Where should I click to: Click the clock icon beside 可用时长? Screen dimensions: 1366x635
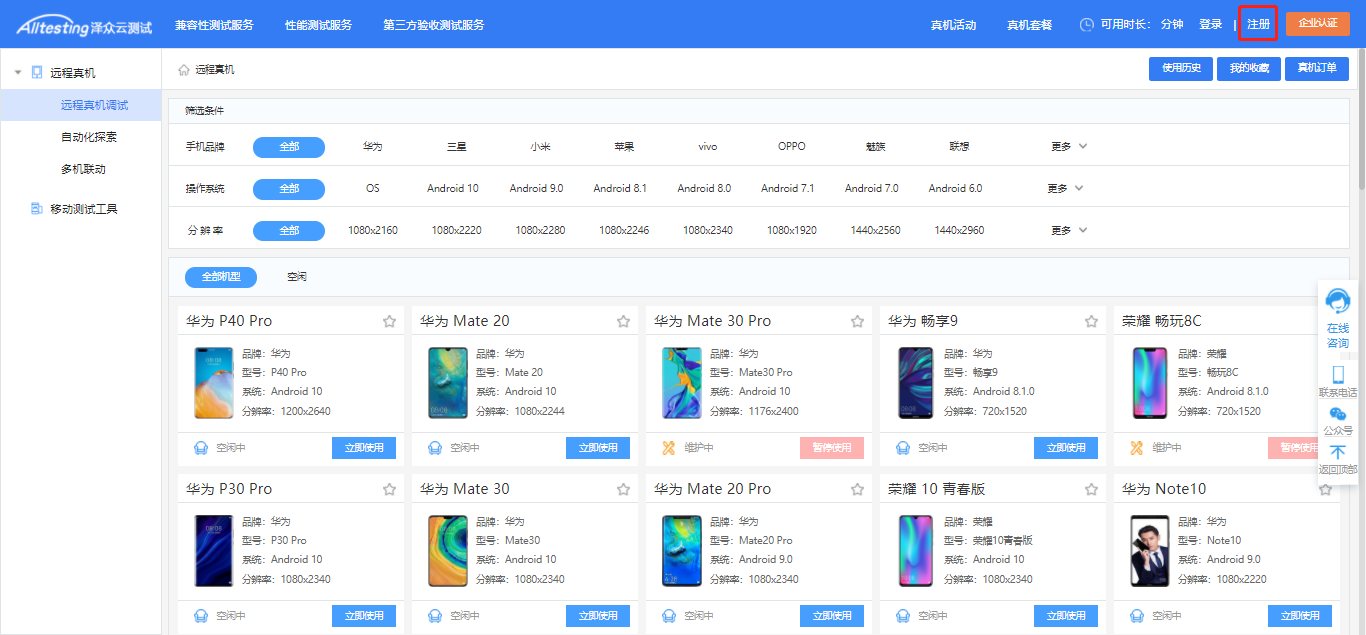(x=1086, y=25)
